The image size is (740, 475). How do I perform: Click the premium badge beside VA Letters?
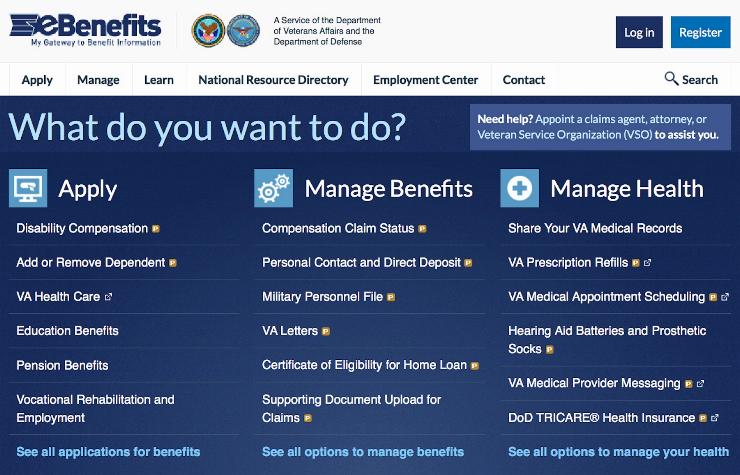click(326, 331)
